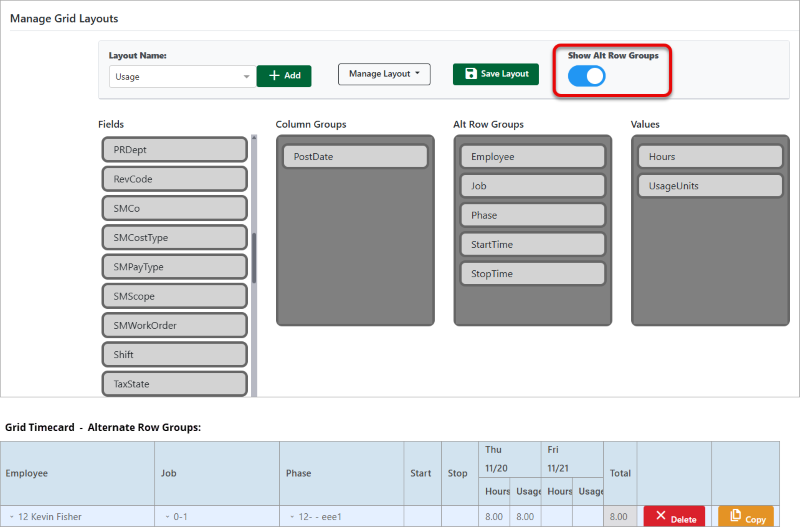Open the Layout Name dropdown showing Usage
This screenshot has width=800, height=527.
[x=182, y=77]
